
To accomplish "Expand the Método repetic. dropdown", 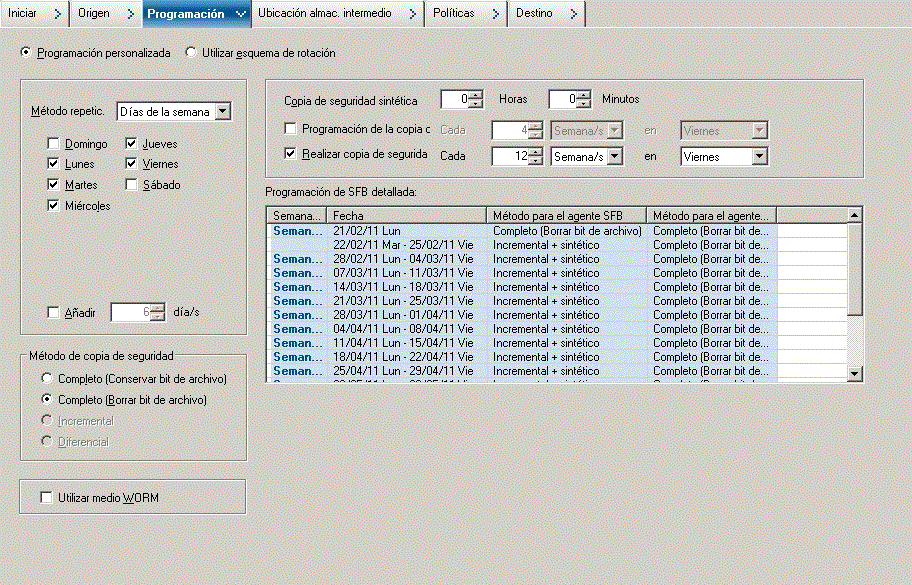I will pos(222,112).
